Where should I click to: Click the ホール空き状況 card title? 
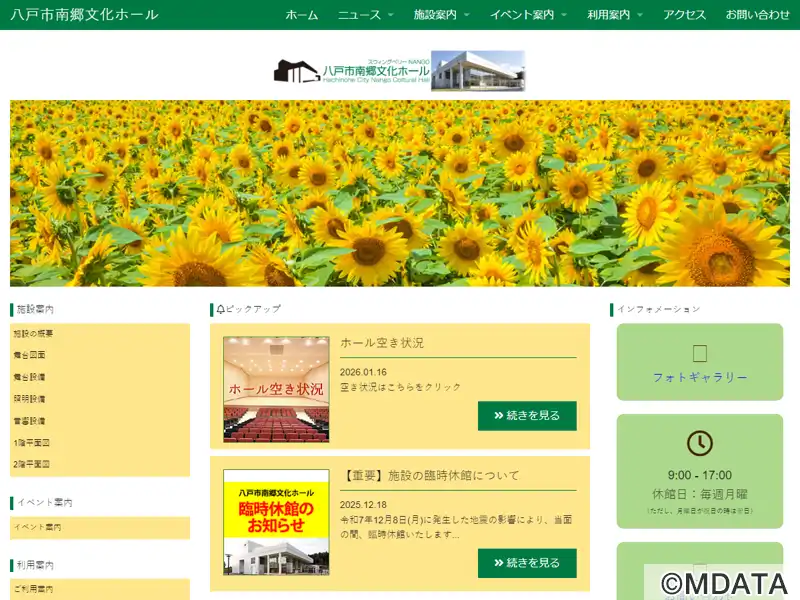pyautogui.click(x=382, y=343)
